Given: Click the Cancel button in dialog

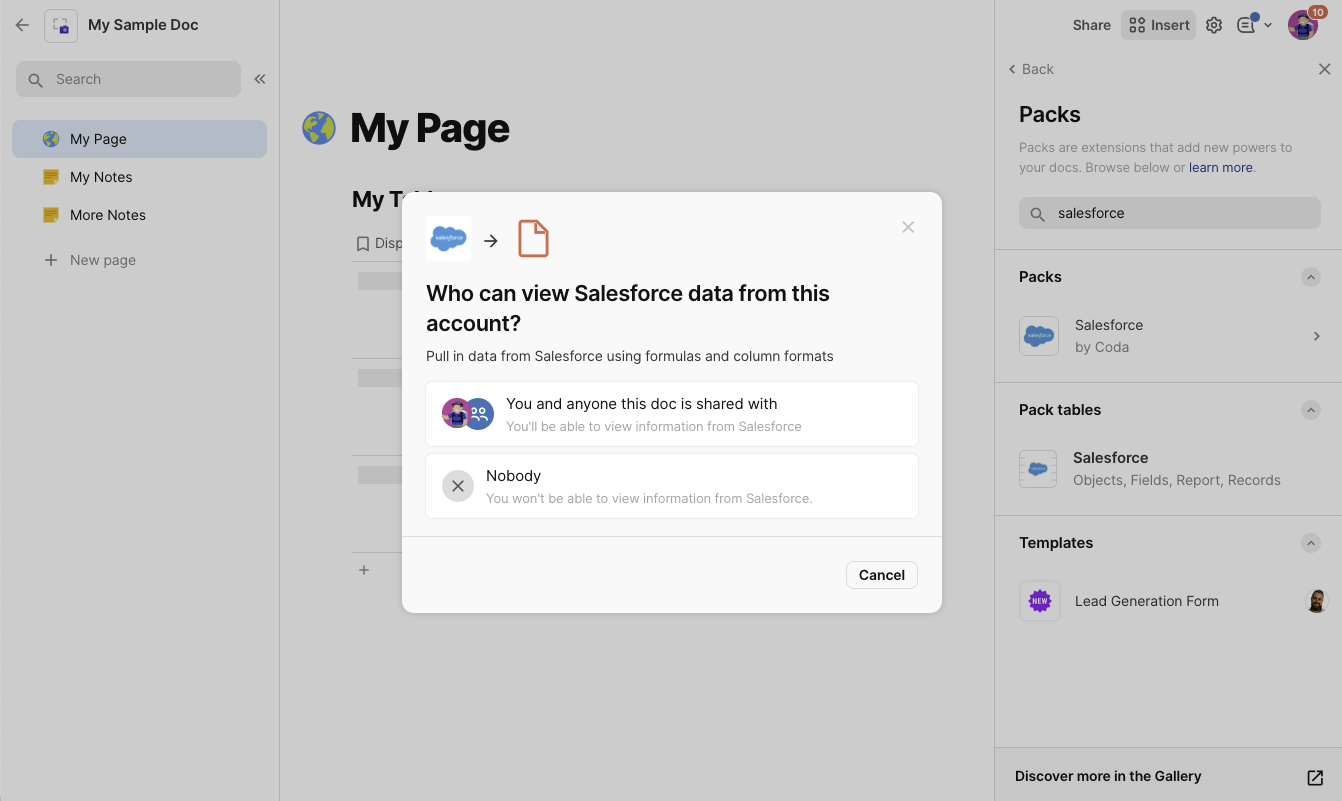Looking at the screenshot, I should click(x=881, y=575).
